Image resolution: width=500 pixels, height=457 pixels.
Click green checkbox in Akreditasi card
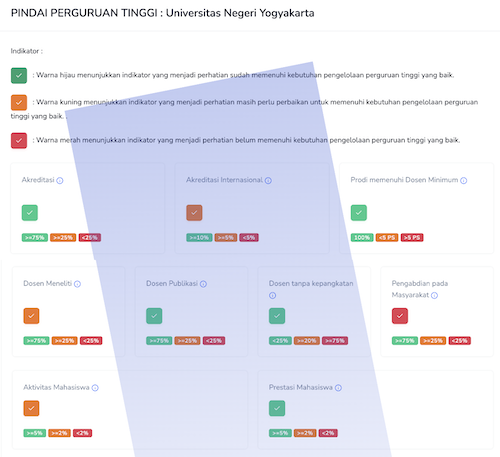pos(30,213)
